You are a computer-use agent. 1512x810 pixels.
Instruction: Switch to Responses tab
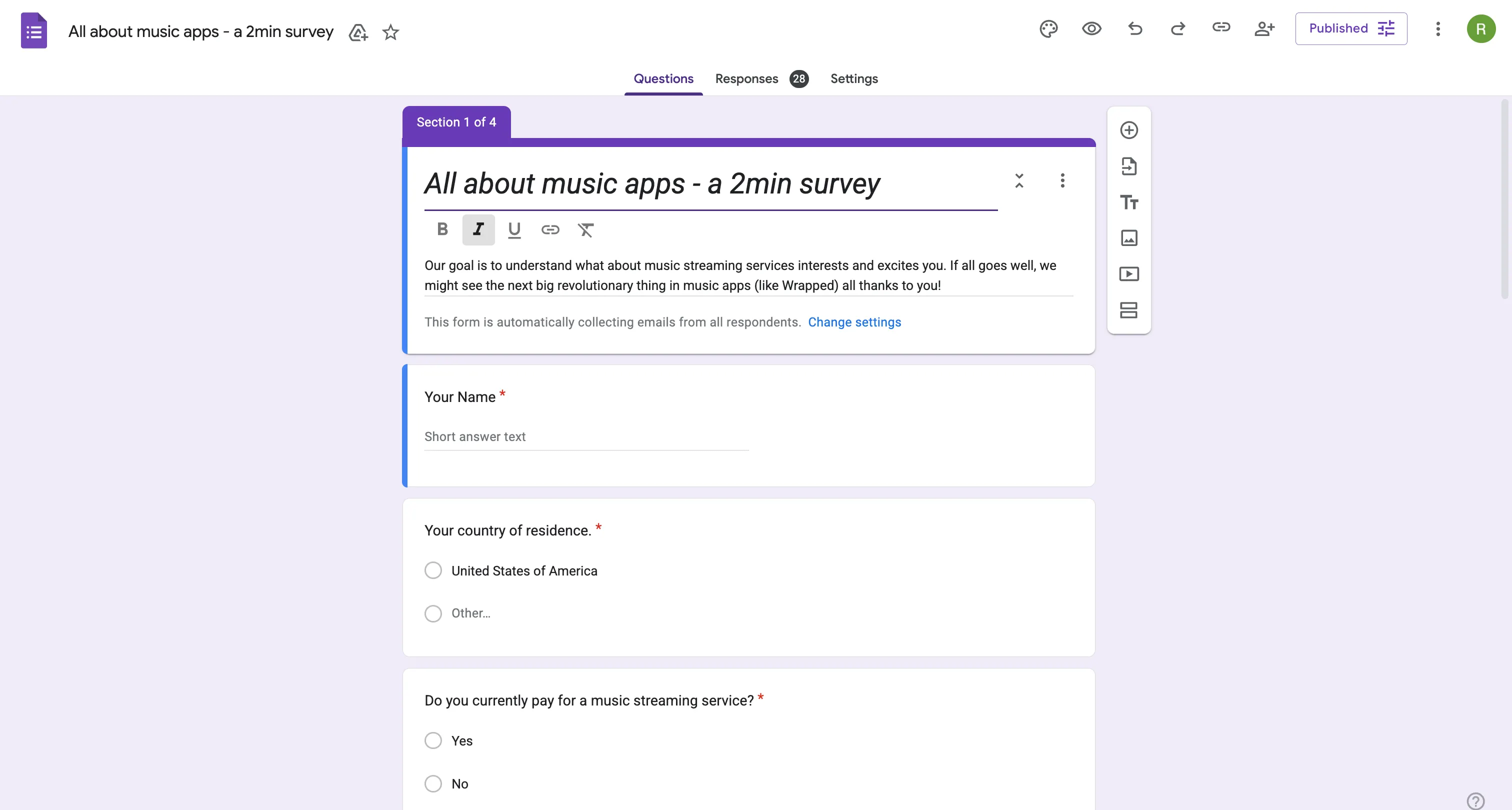pos(746,78)
